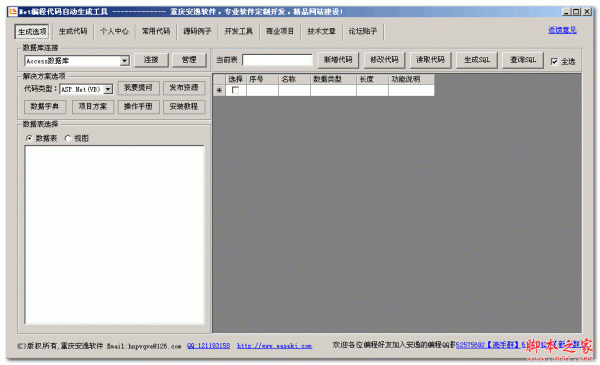Click the application icon in the title bar

13,11
